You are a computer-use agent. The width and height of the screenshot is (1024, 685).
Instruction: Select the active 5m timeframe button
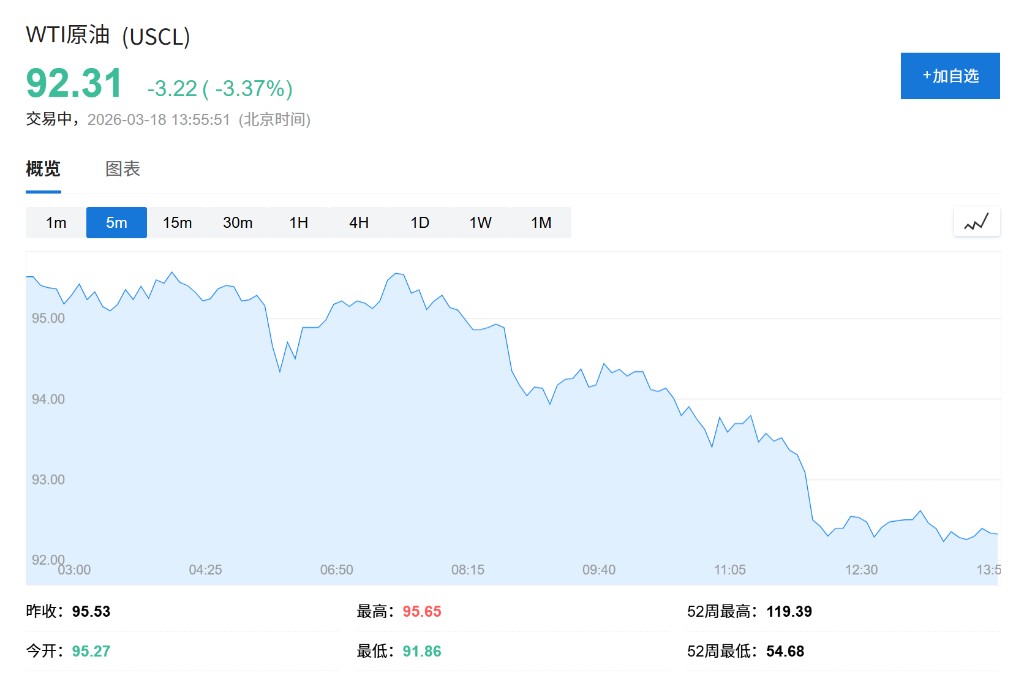[x=117, y=222]
